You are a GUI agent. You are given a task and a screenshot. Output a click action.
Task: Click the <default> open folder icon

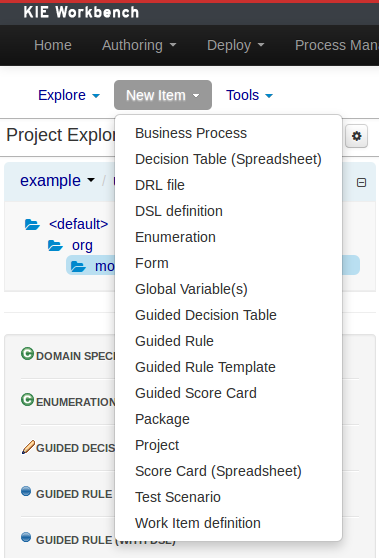pos(32,225)
